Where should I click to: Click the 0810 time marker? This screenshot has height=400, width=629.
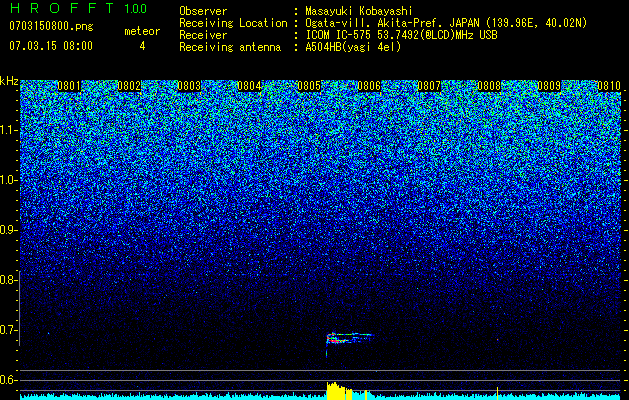609,86
